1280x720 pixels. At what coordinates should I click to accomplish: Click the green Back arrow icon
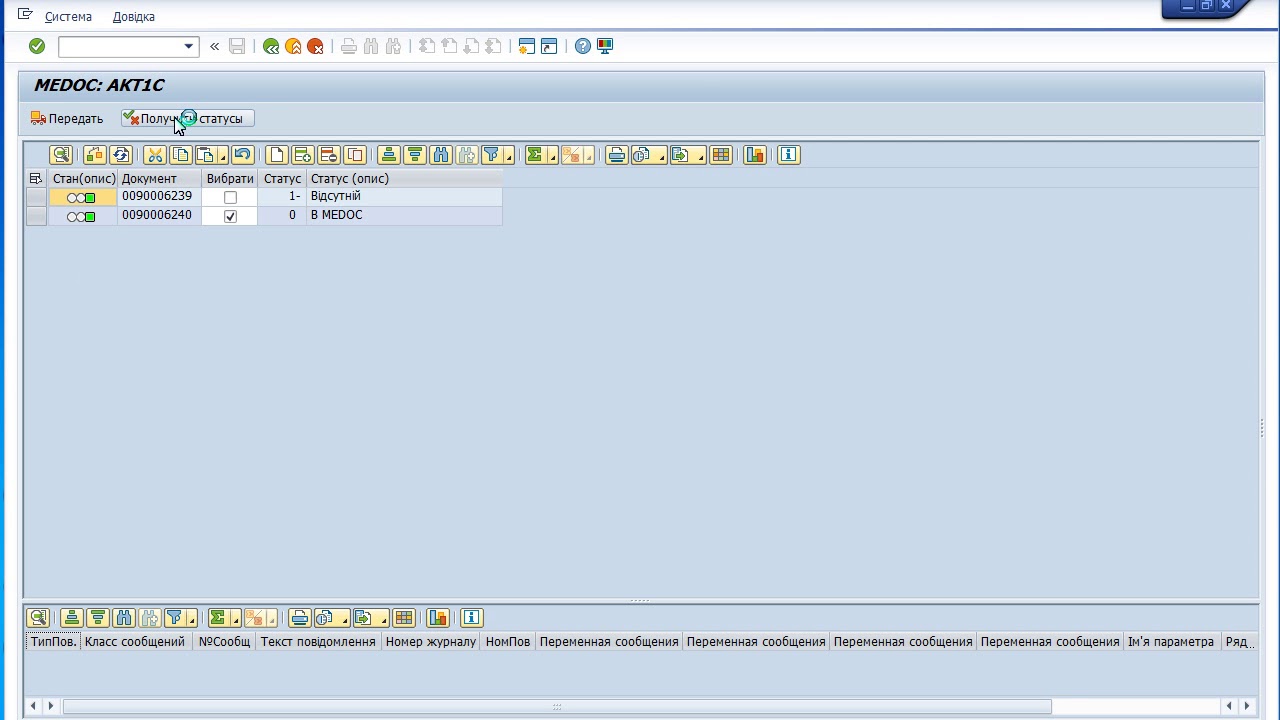point(271,46)
